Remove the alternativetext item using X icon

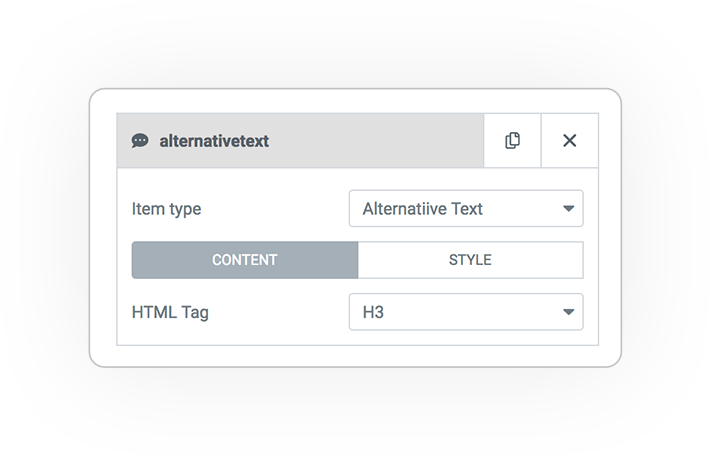point(570,141)
